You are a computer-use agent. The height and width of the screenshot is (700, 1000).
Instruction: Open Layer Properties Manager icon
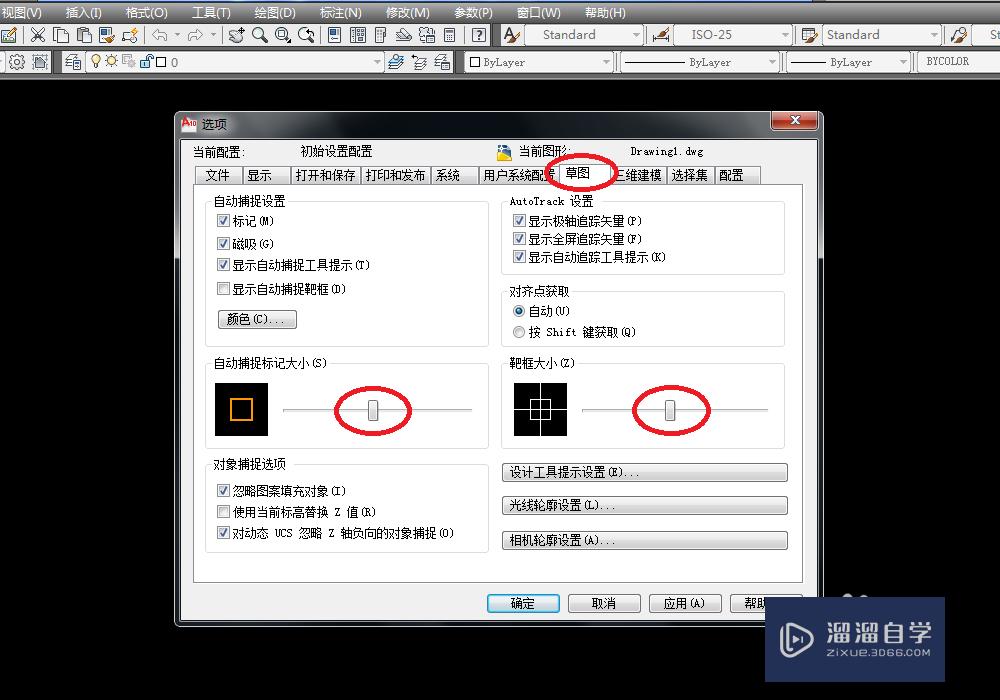(x=73, y=62)
